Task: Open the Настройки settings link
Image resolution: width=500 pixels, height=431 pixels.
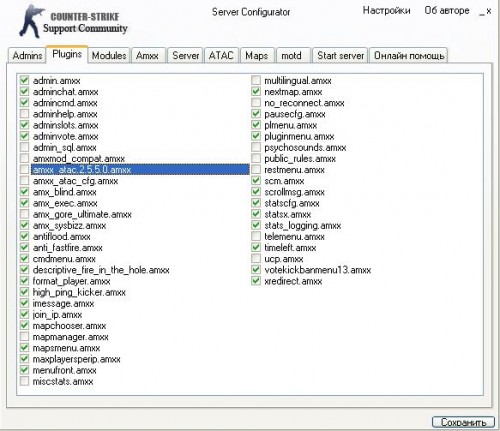Action: point(386,11)
